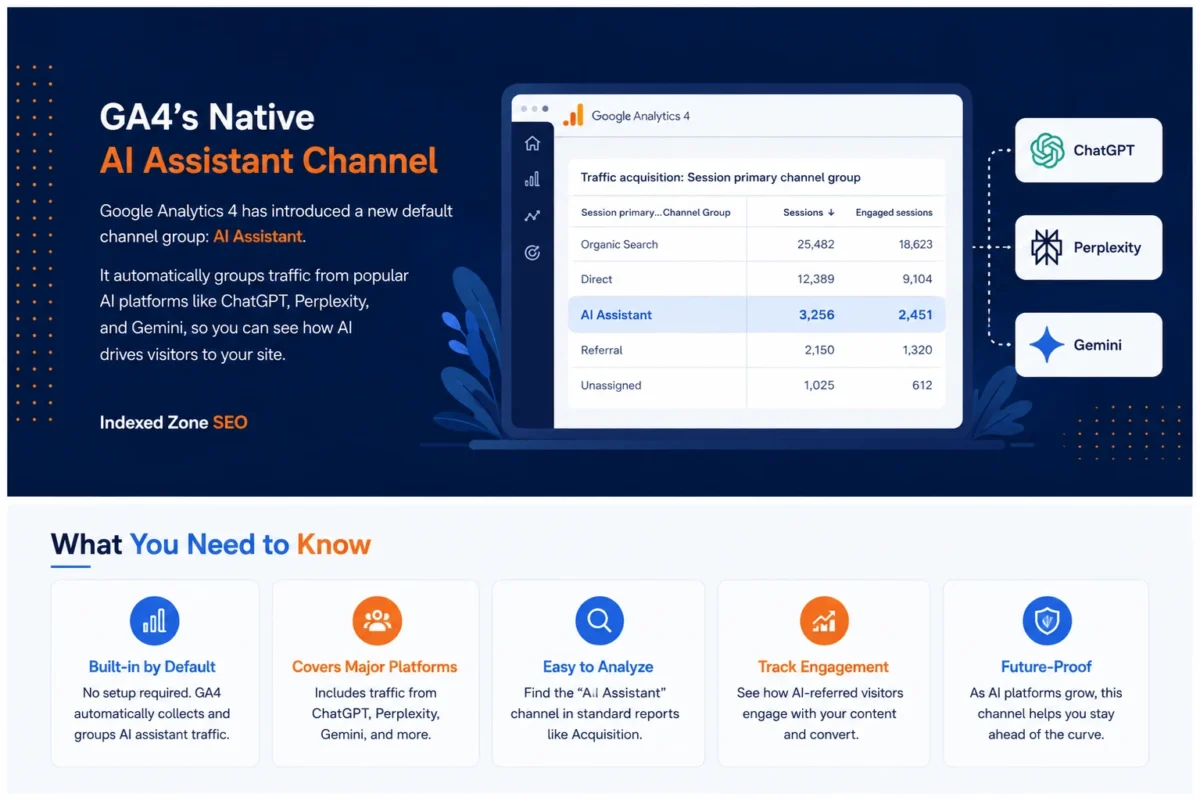Click the 25,482 sessions value

click(x=816, y=244)
